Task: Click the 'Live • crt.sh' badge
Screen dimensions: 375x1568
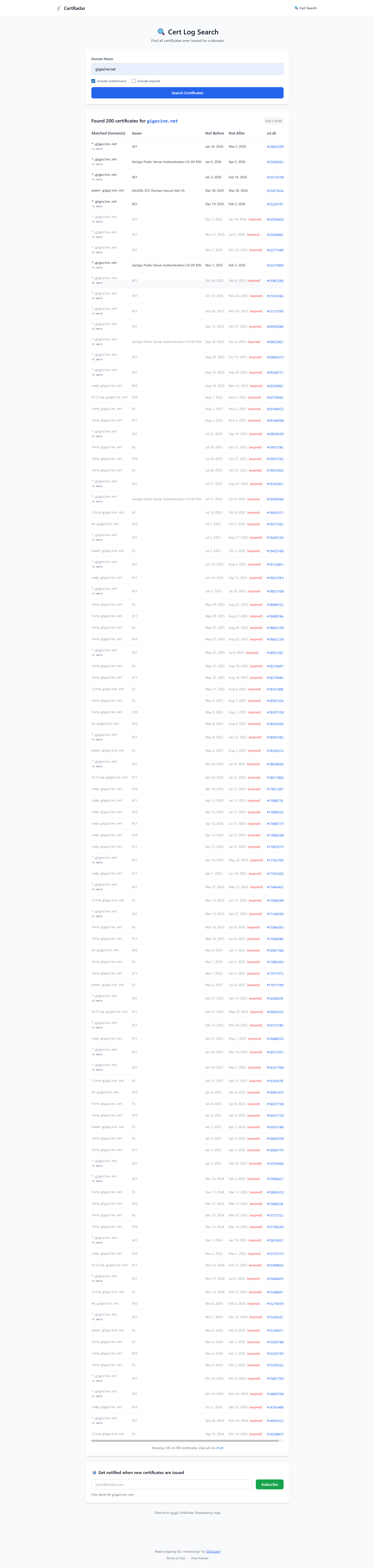Action: (273, 121)
